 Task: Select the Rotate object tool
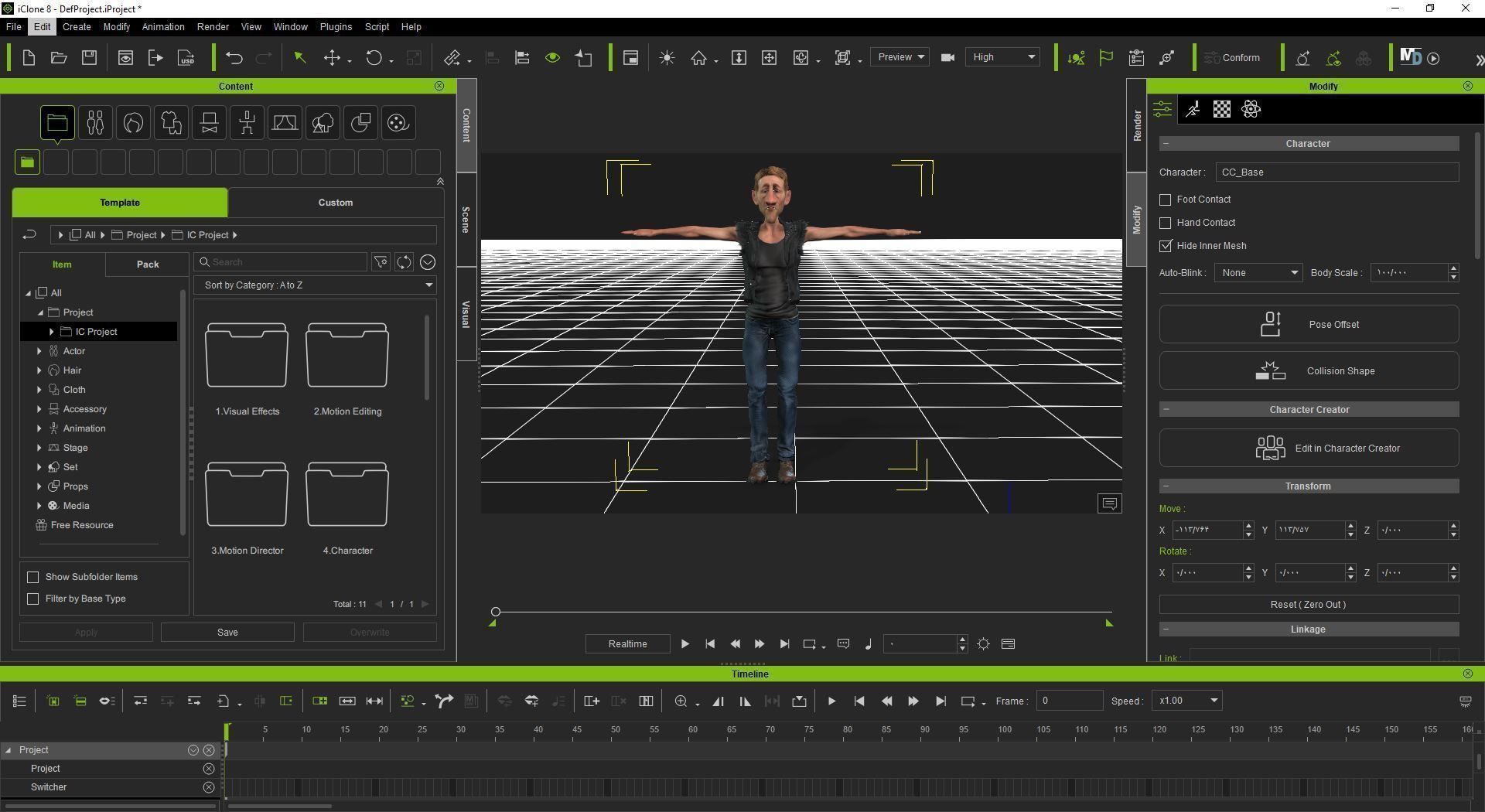374,58
